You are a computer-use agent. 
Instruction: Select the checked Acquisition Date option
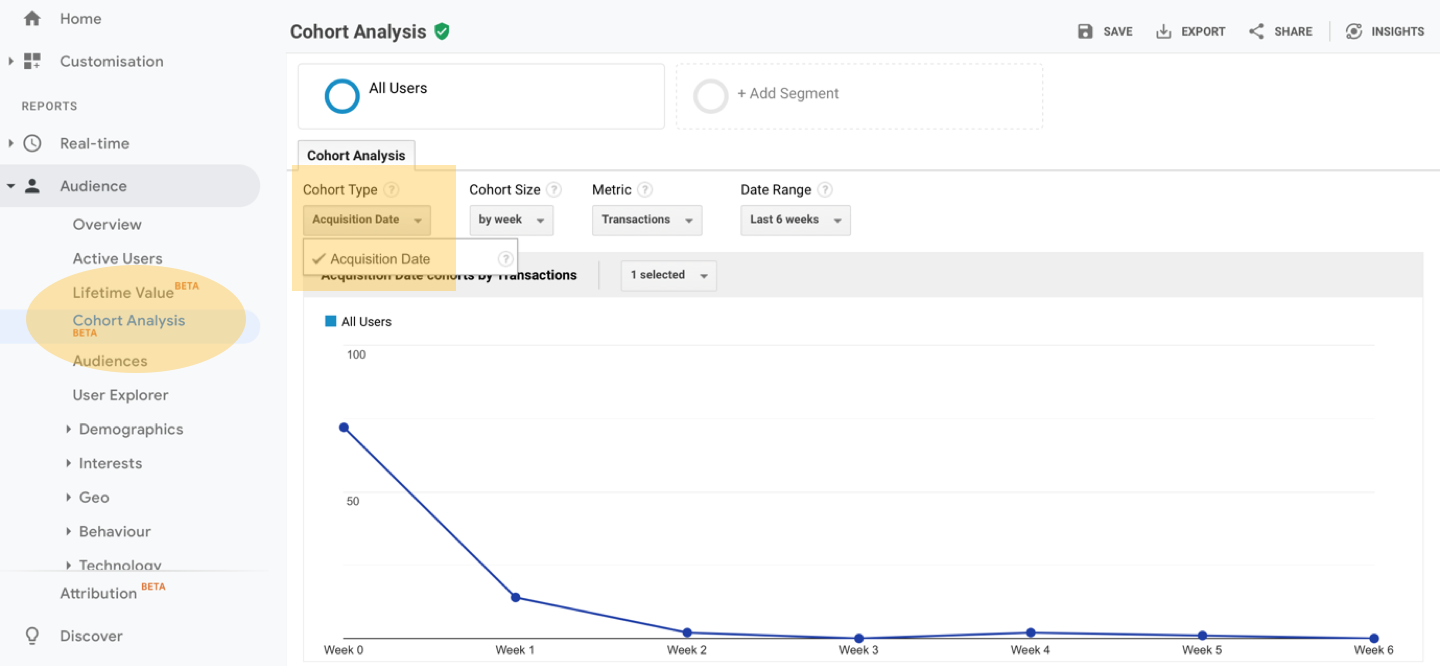[380, 259]
